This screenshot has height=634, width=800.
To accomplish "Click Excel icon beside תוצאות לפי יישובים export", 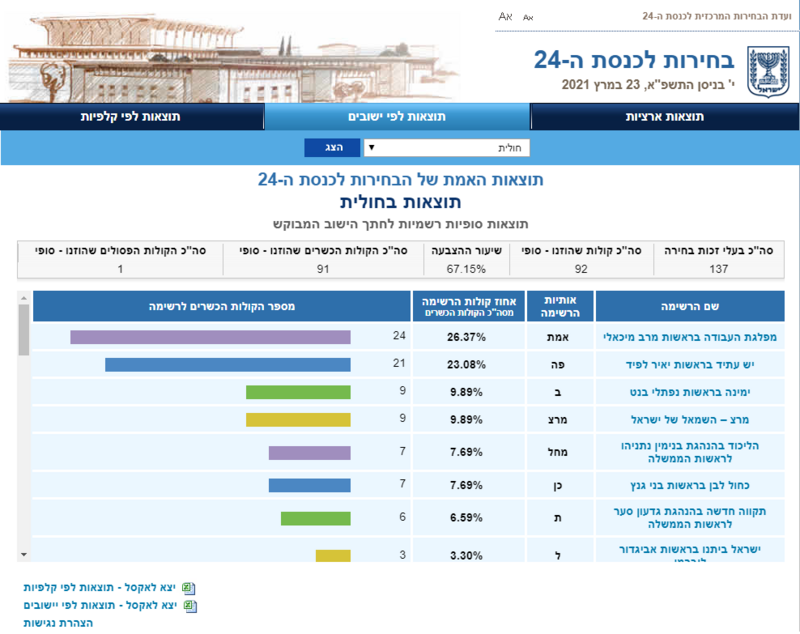I will click(190, 606).
